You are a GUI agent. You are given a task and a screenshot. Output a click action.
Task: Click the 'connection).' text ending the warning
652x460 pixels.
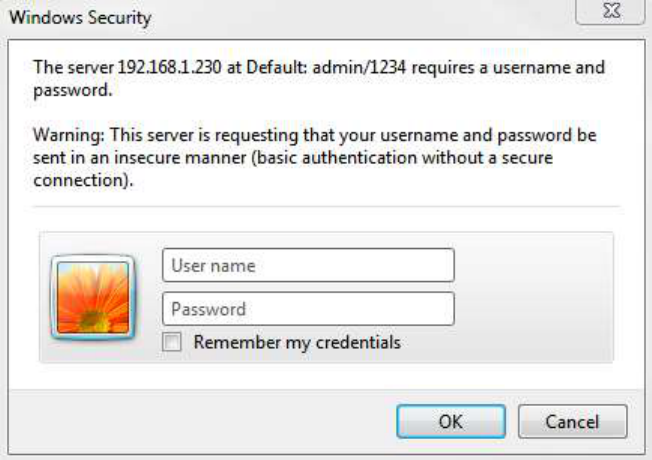tap(83, 181)
